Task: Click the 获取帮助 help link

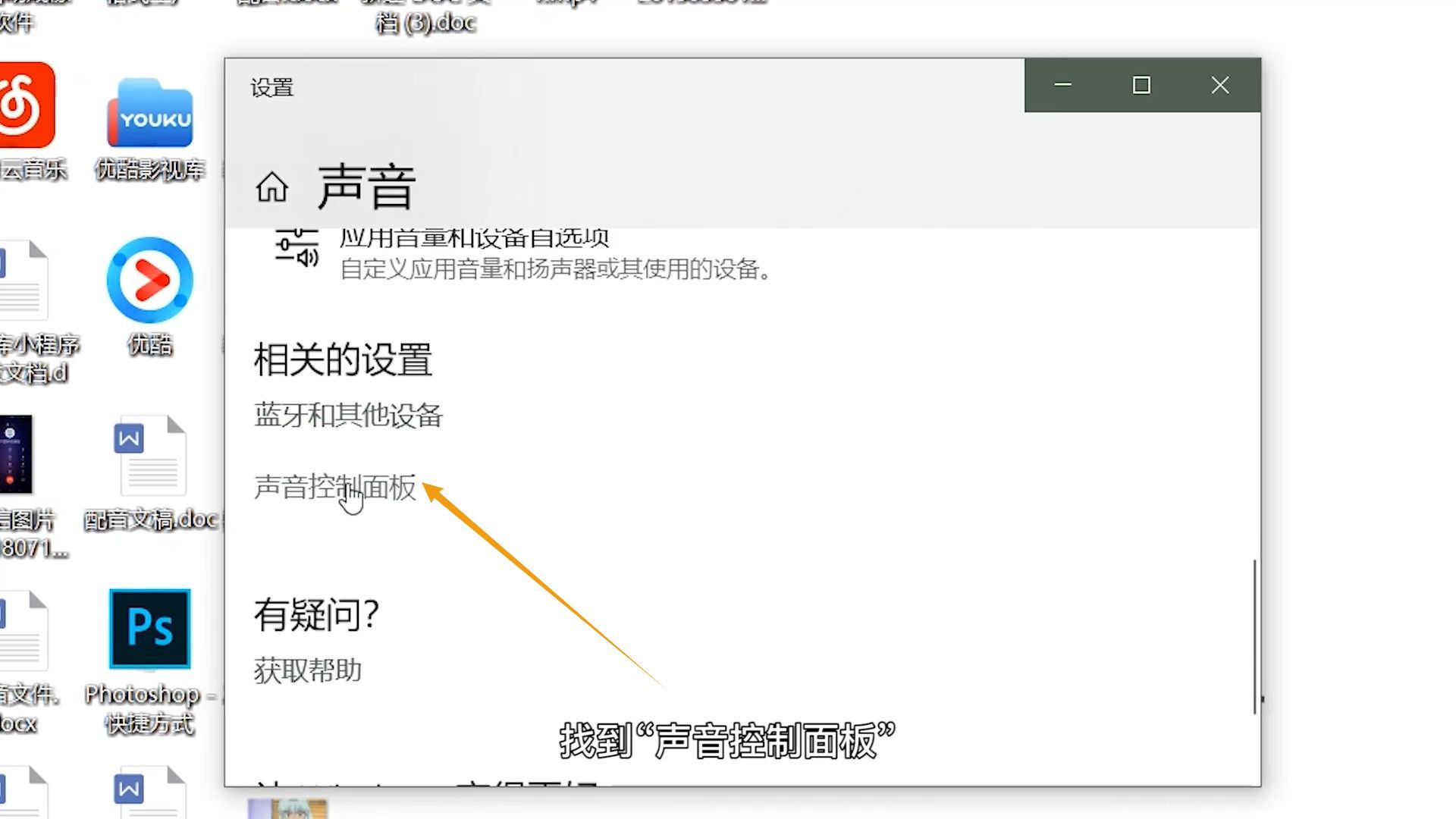Action: (x=307, y=670)
